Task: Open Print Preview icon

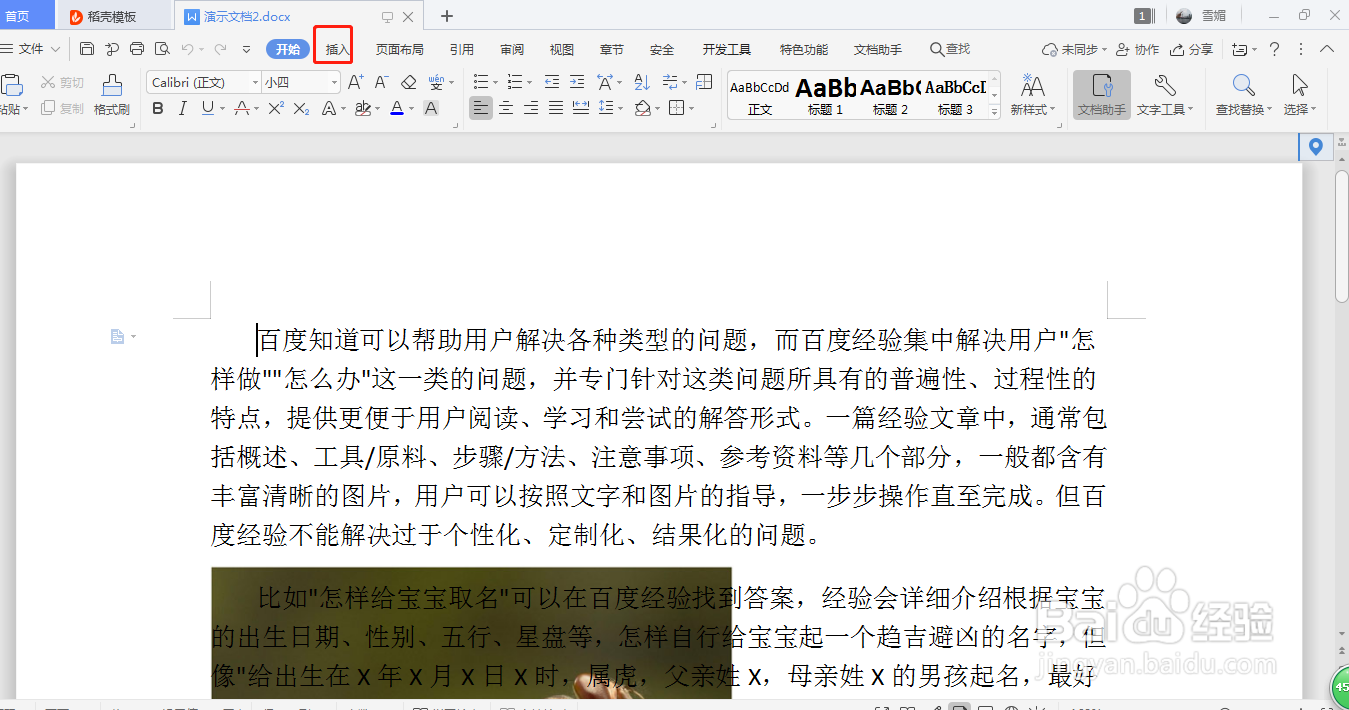Action: [162, 49]
